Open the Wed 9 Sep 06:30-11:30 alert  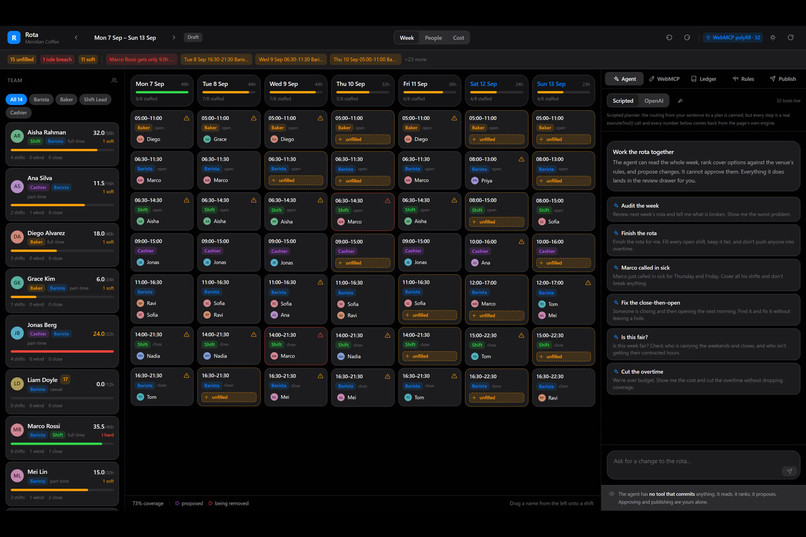point(290,59)
